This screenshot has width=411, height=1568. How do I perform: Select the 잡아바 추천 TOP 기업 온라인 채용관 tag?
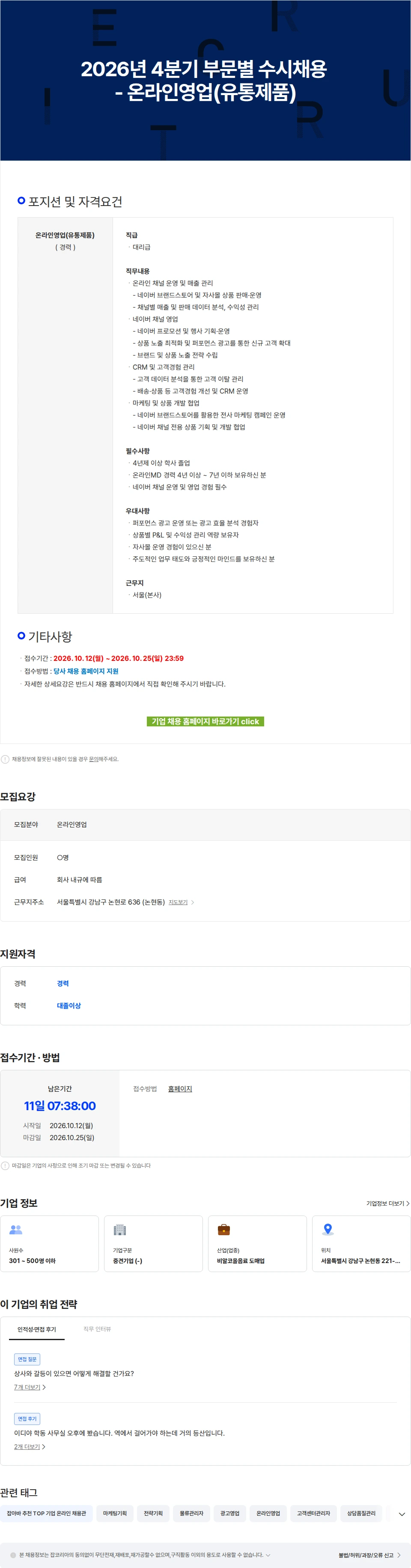click(46, 1513)
